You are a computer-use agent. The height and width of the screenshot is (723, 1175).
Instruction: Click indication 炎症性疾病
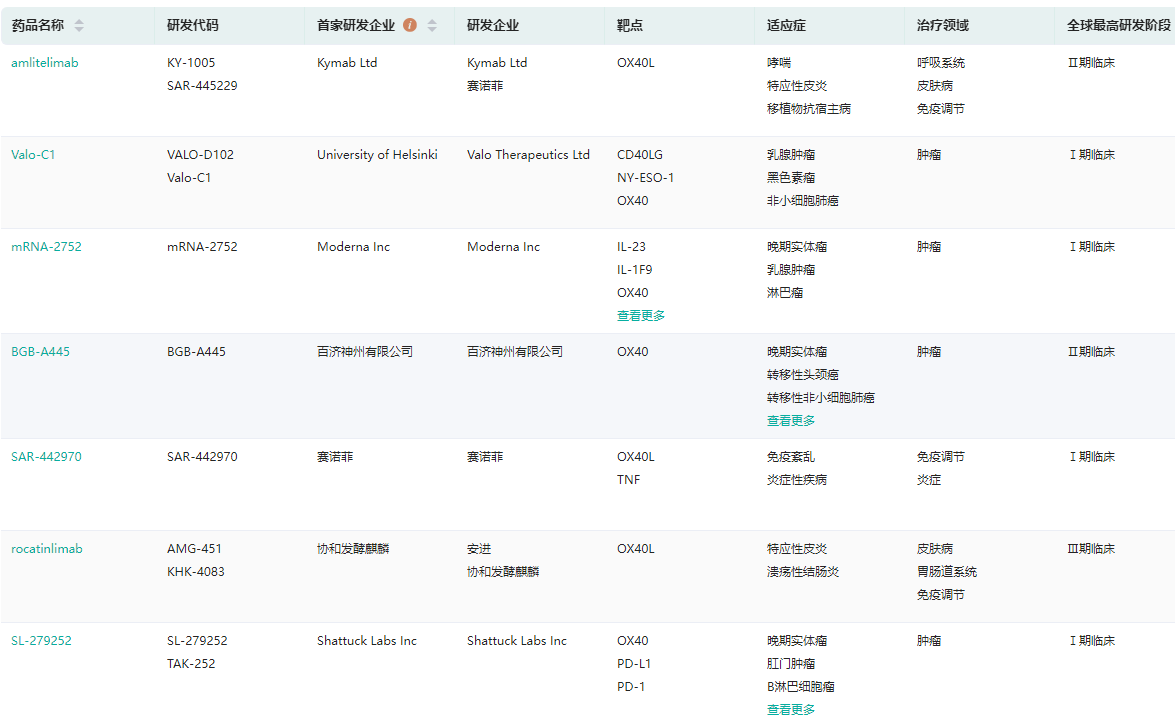coord(797,480)
